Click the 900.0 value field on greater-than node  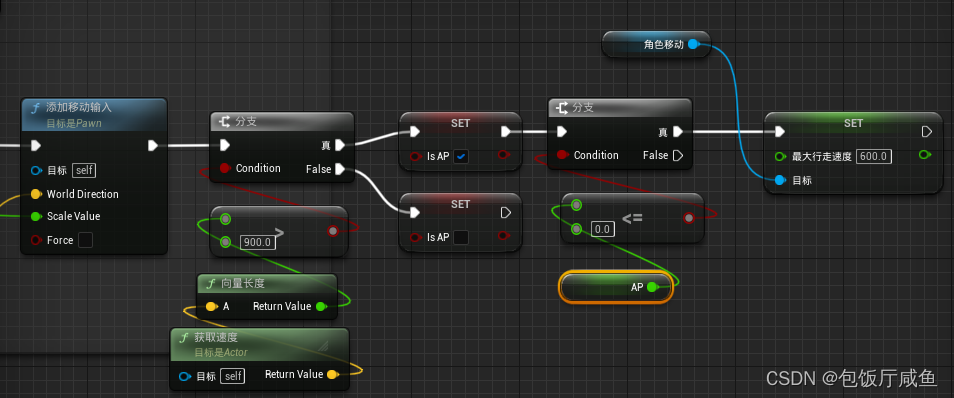(x=259, y=242)
